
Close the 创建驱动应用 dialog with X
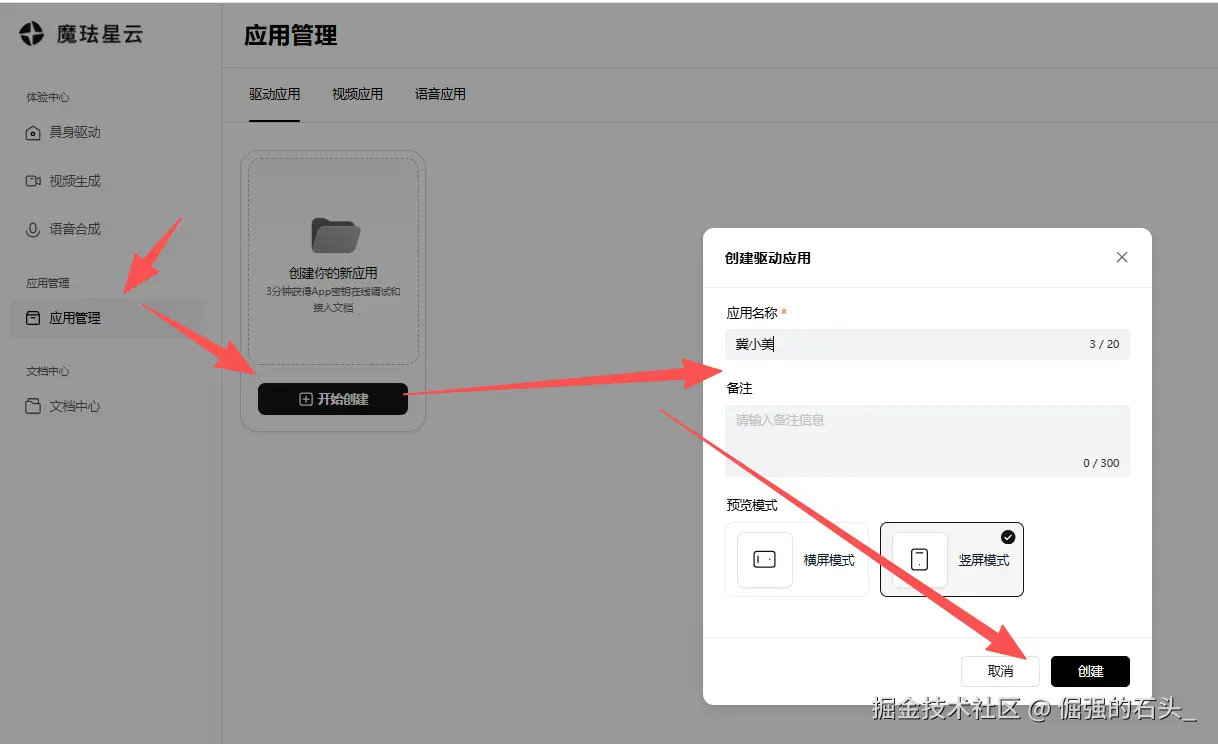1122,257
